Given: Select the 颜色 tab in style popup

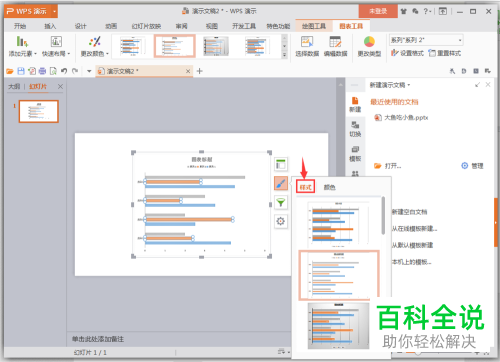Looking at the screenshot, I should (x=329, y=187).
